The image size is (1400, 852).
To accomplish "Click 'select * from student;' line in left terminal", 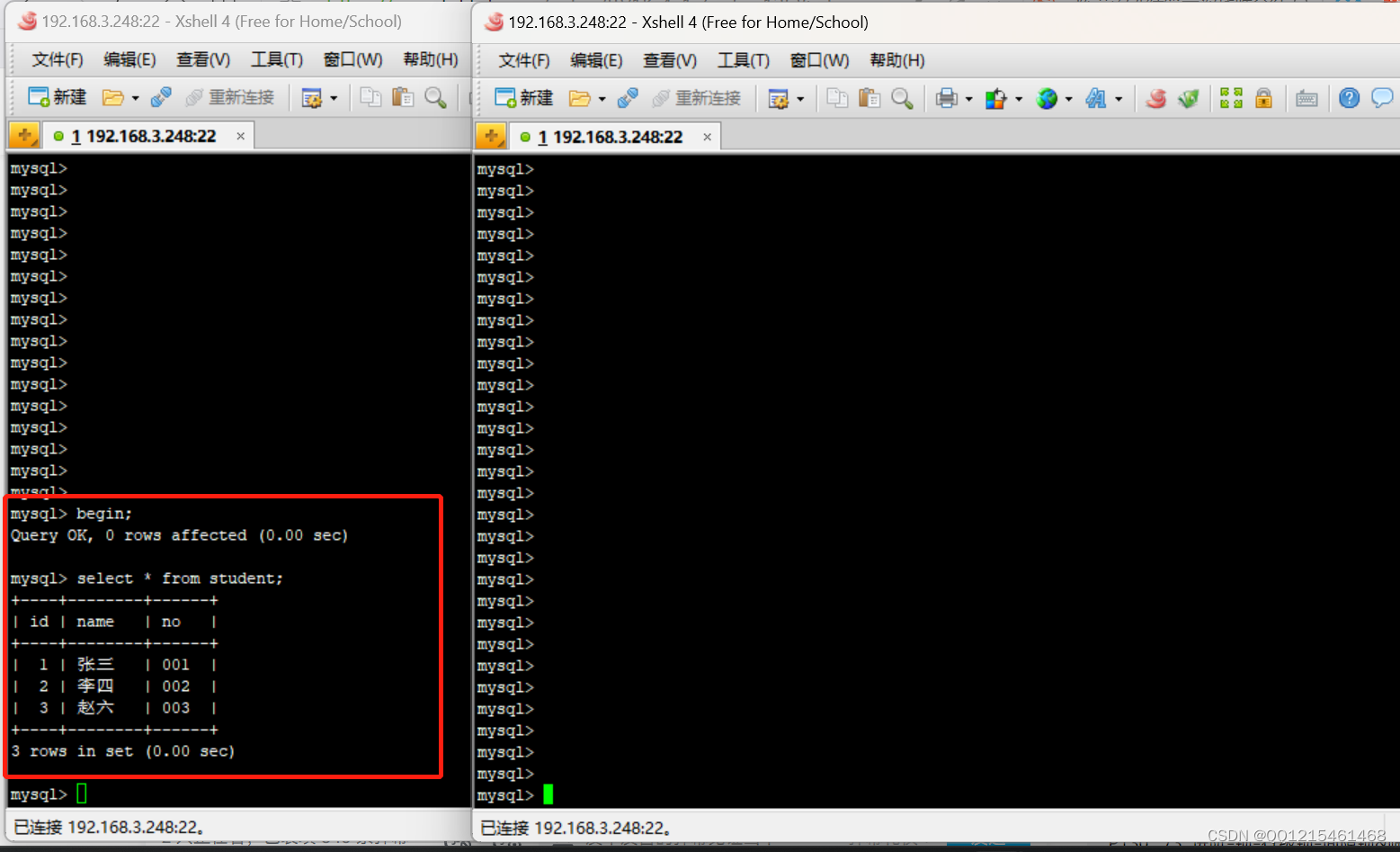I will [147, 578].
